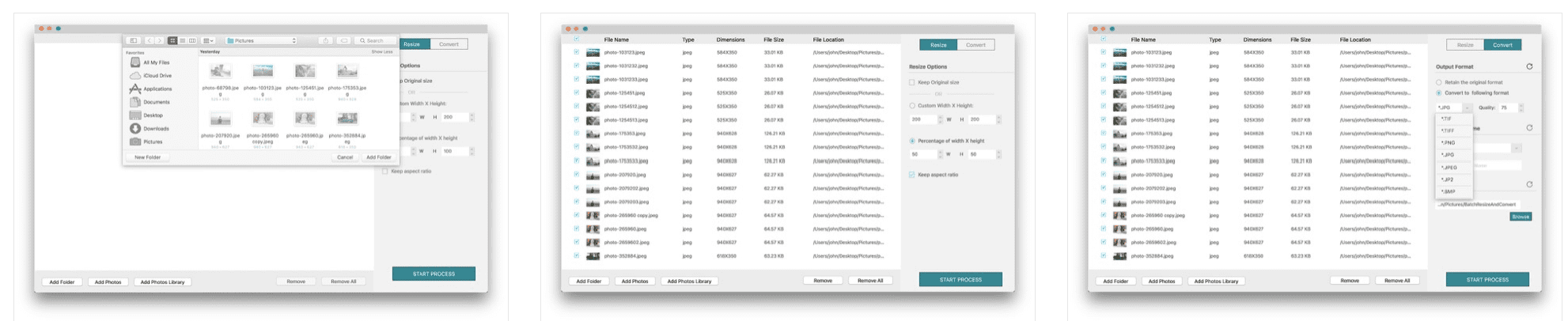Switch file dialog to icon grid view
The height and width of the screenshot is (321, 1568).
(172, 40)
